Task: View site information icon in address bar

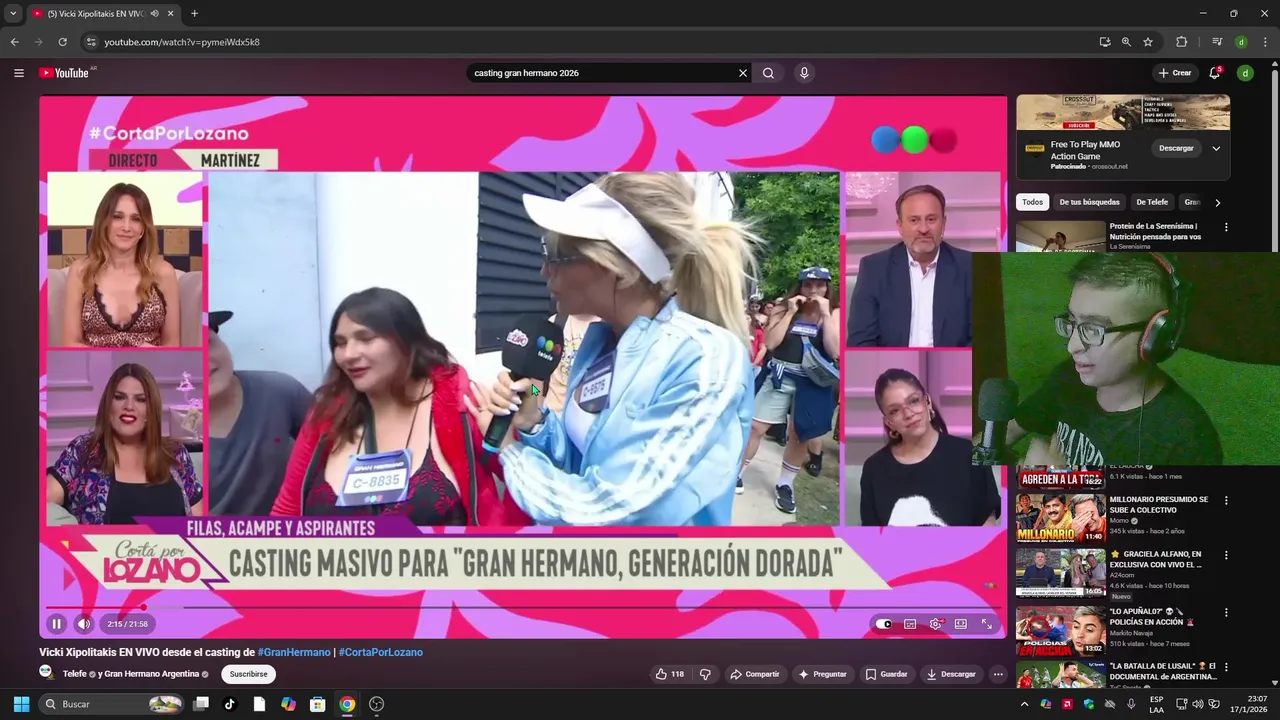Action: [91, 42]
